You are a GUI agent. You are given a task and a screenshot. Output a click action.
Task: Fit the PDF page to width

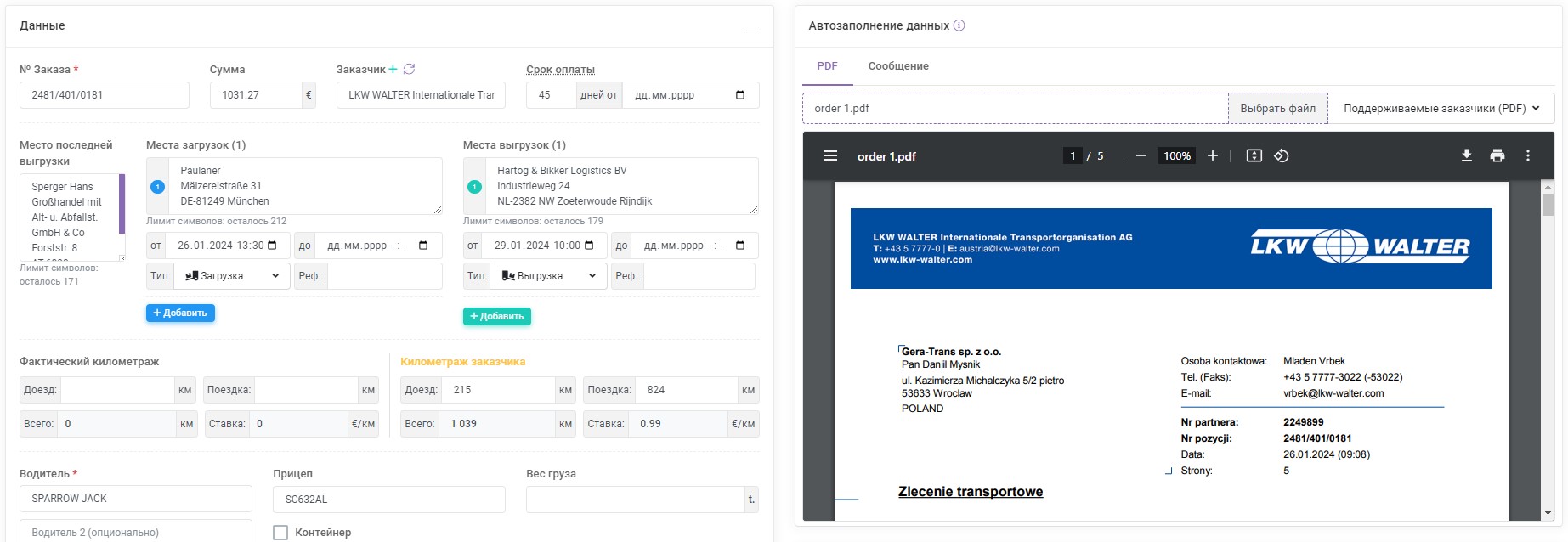(1254, 156)
